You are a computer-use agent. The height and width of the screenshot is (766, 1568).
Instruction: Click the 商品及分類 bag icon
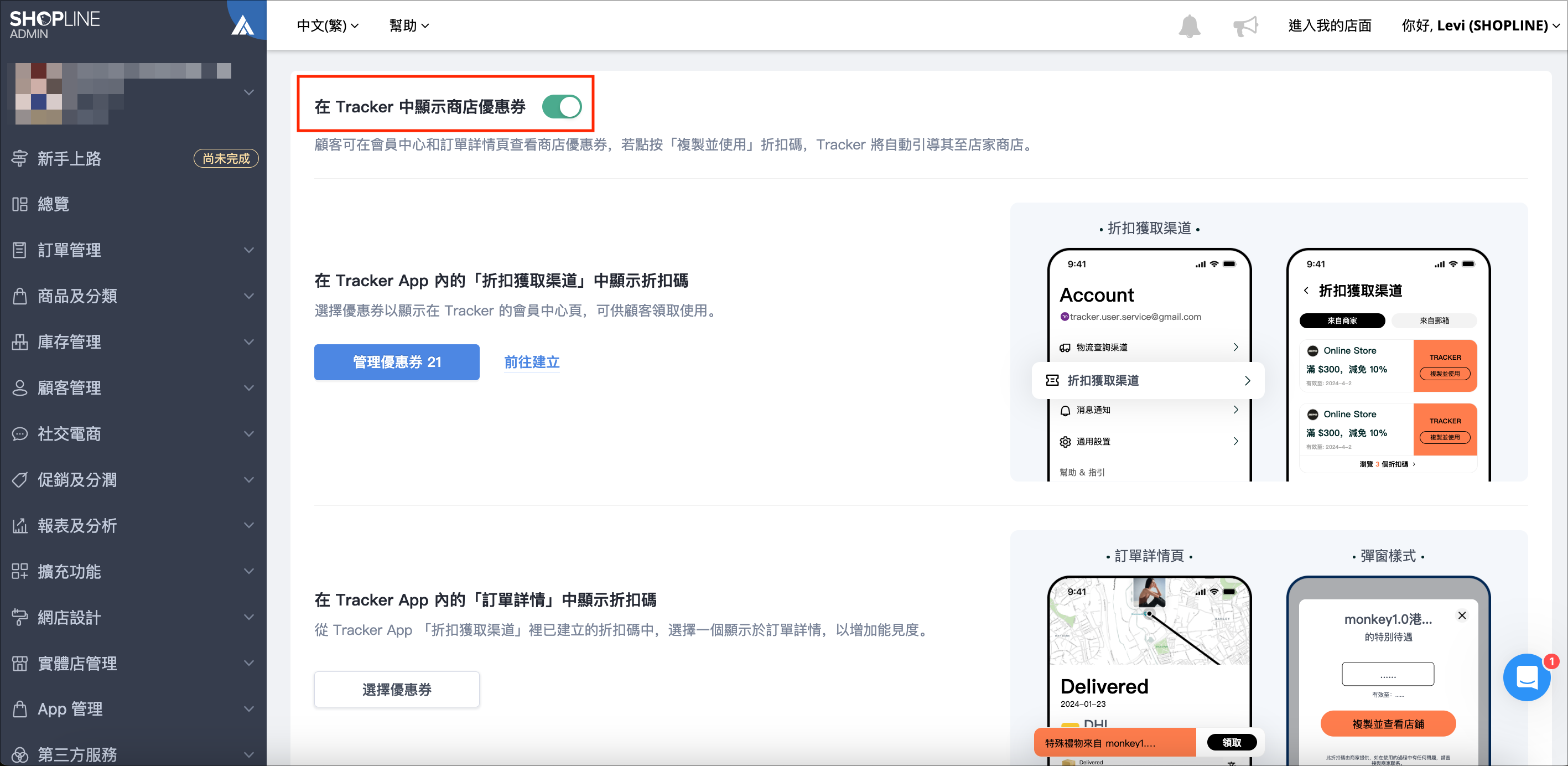(19, 296)
